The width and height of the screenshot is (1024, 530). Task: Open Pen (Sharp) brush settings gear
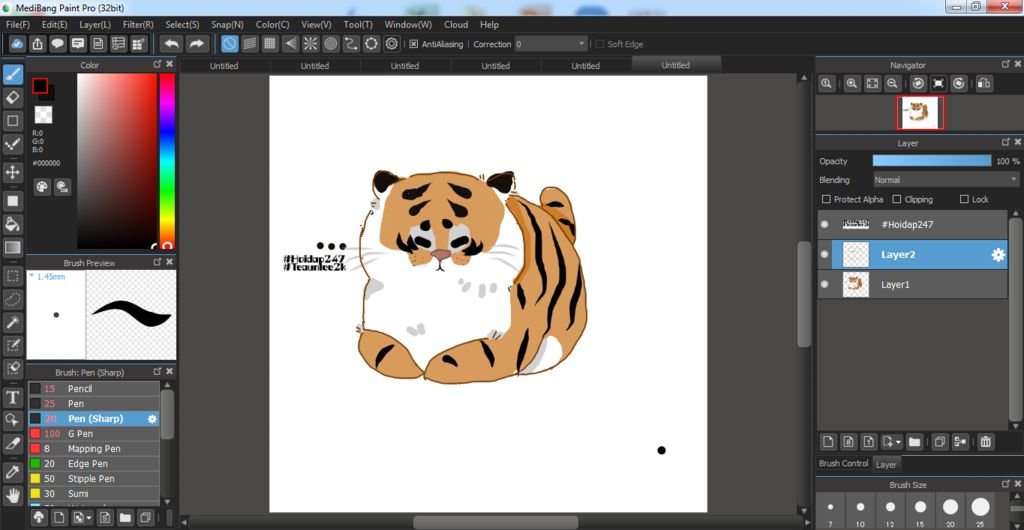point(152,418)
